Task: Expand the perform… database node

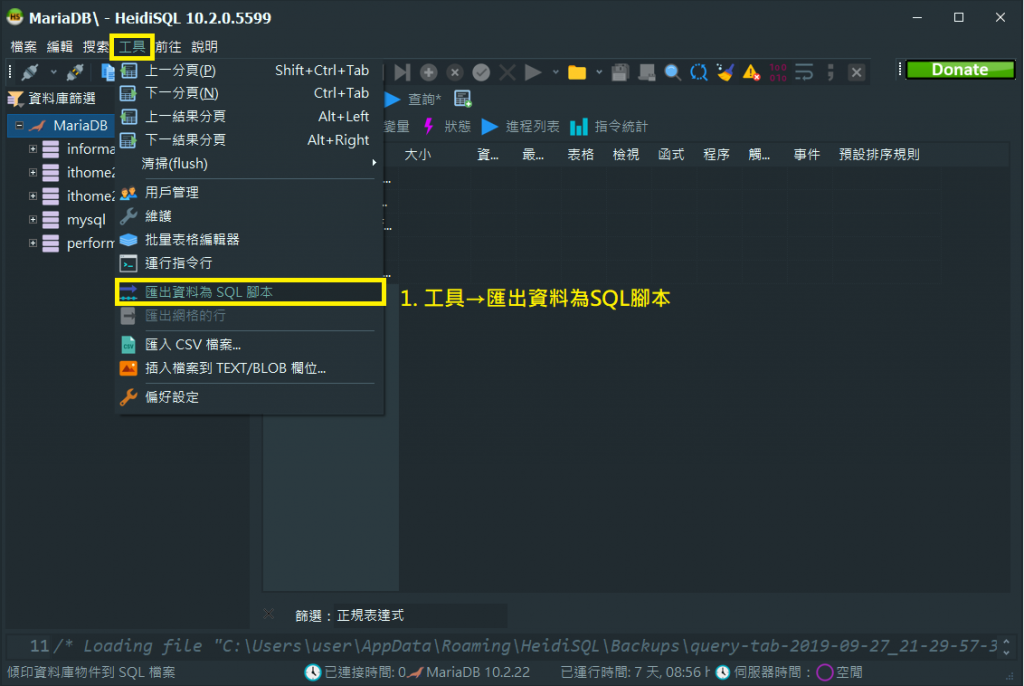Action: (x=33, y=243)
